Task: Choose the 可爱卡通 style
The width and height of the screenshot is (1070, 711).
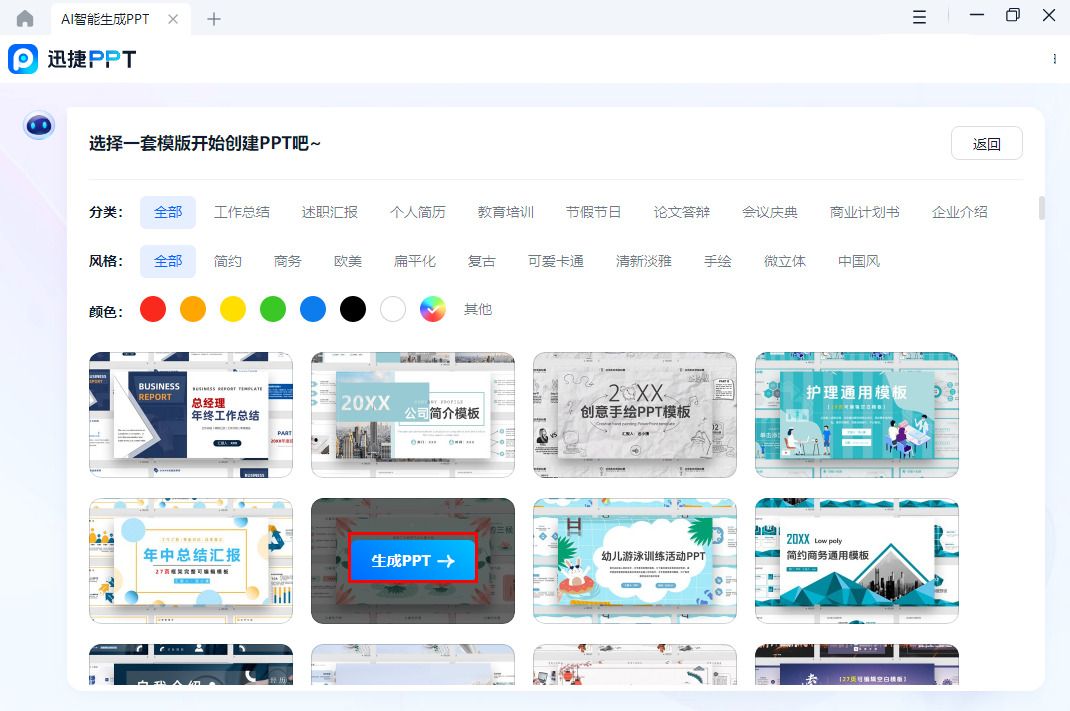Action: coord(555,261)
